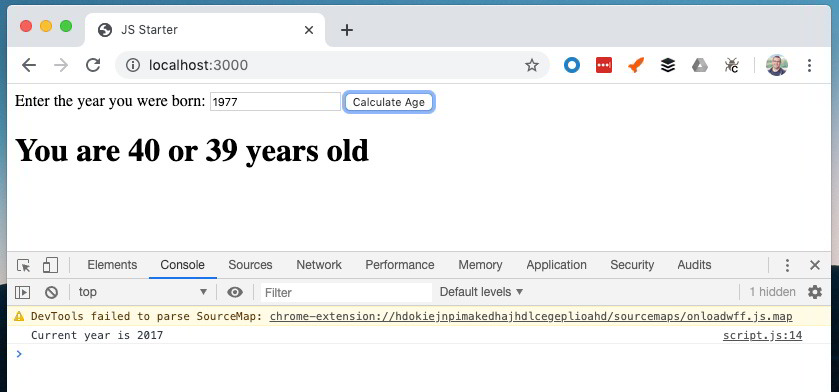This screenshot has width=839, height=392.
Task: Open the Sources tab
Action: click(x=250, y=265)
